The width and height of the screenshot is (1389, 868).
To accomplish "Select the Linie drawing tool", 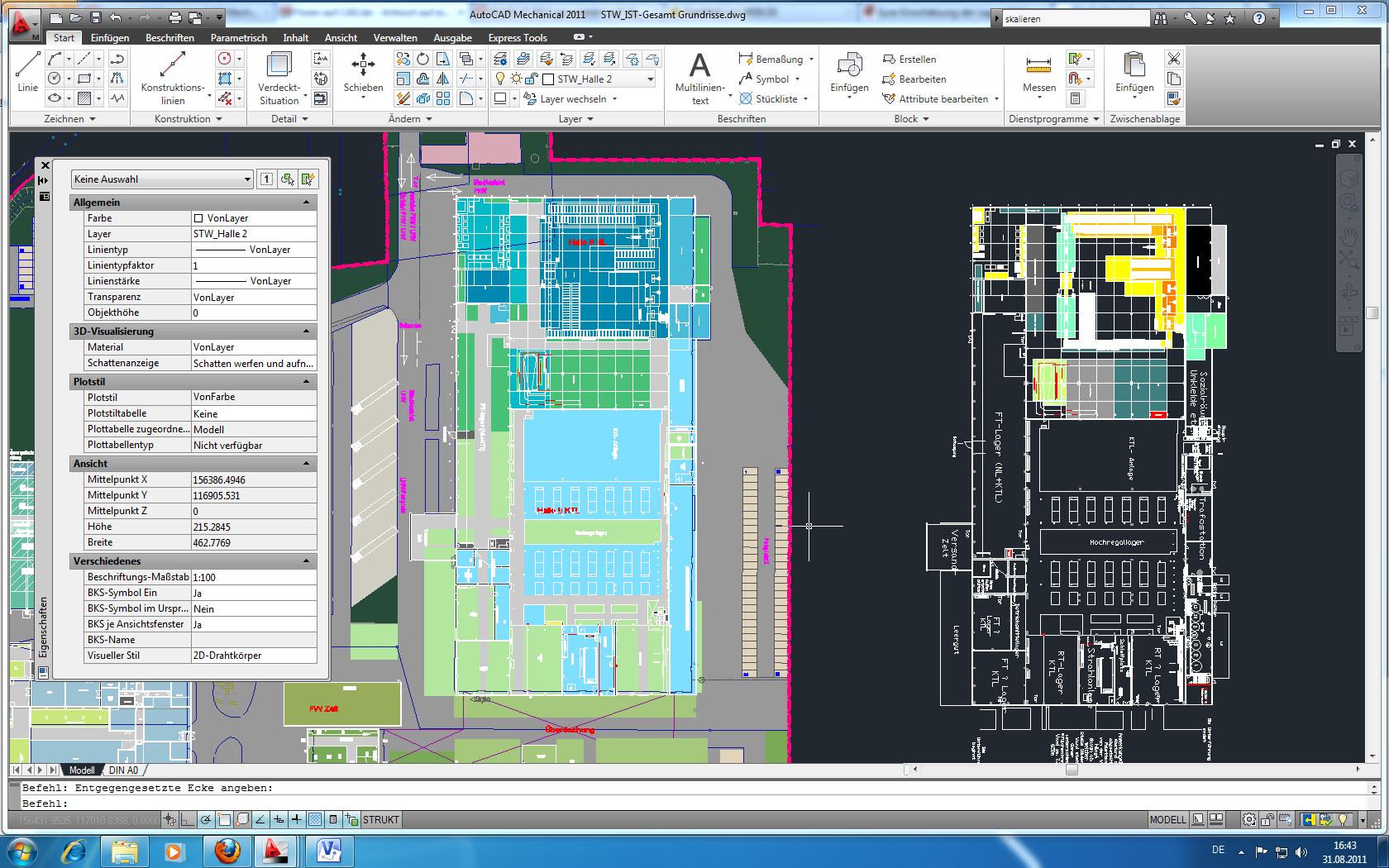I will [x=27, y=71].
